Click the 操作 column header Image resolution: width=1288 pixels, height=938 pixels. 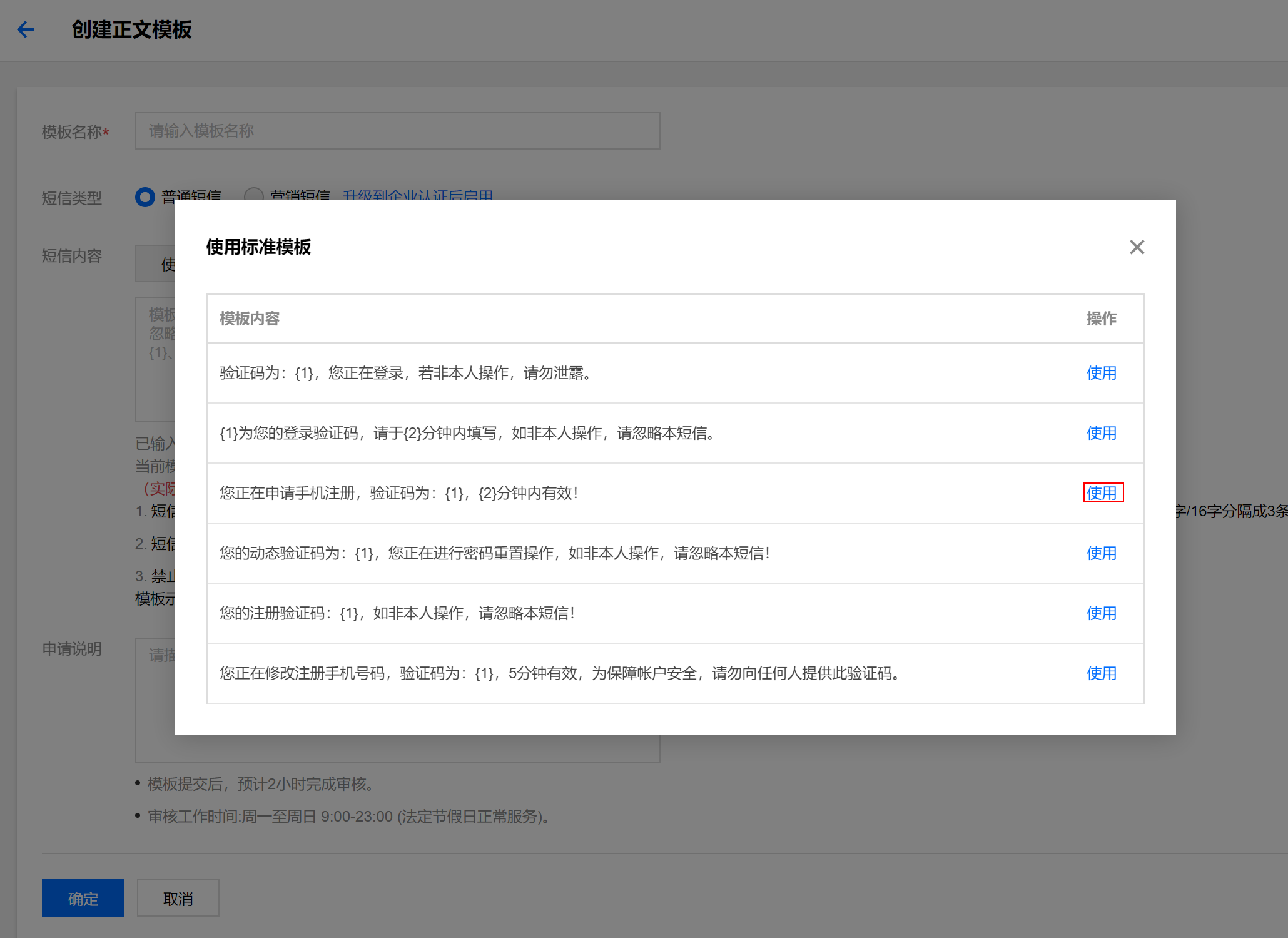coord(1102,319)
